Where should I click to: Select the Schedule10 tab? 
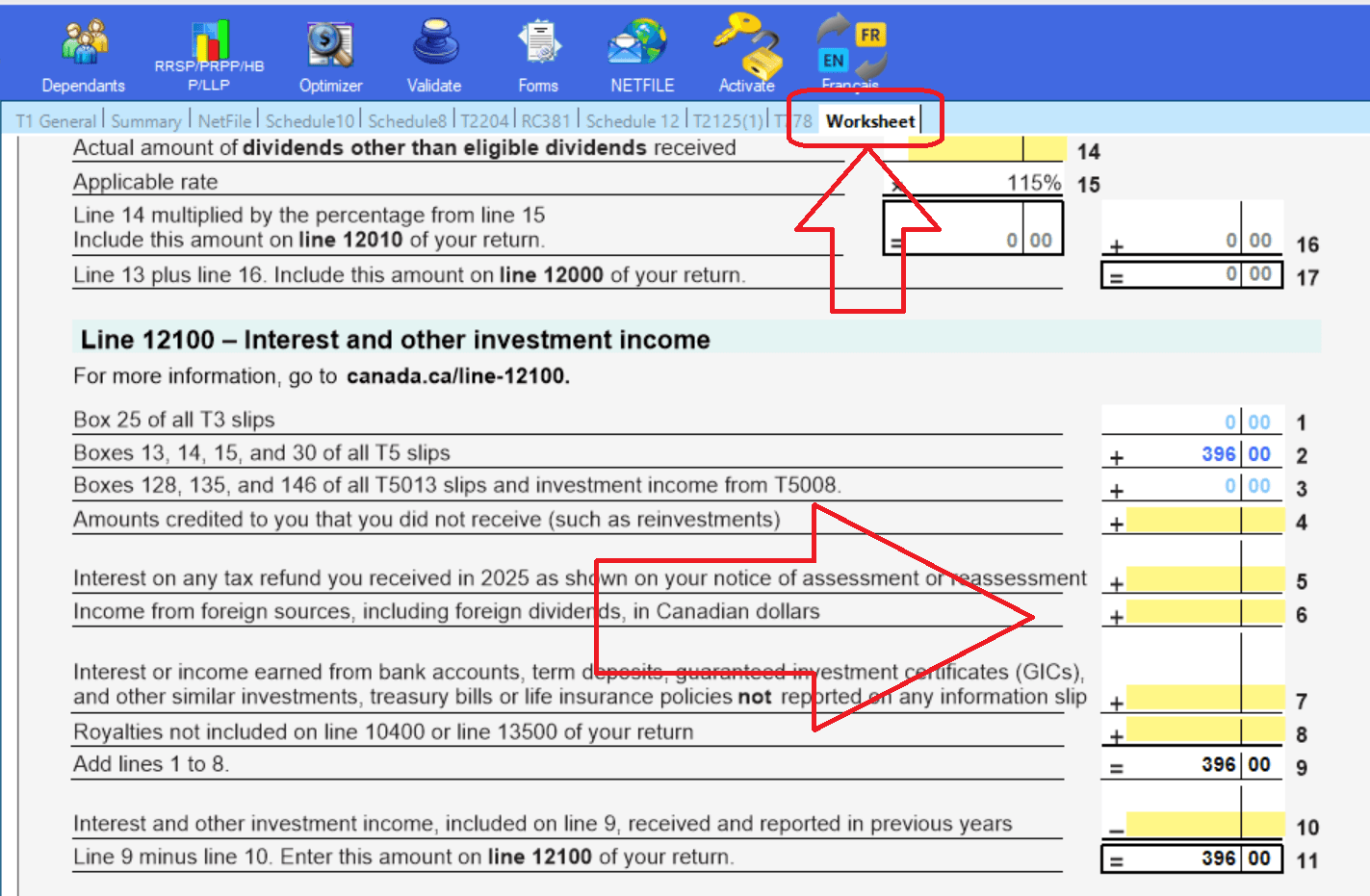[x=309, y=120]
